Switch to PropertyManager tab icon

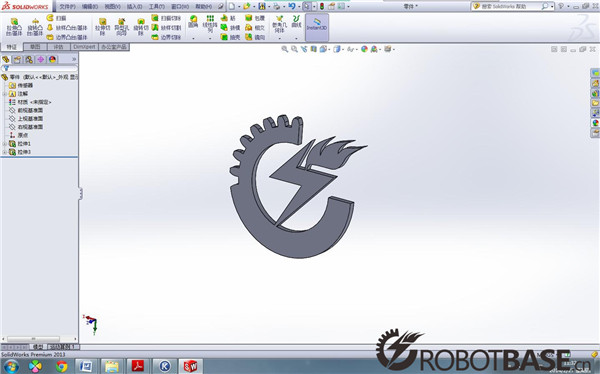17,59
